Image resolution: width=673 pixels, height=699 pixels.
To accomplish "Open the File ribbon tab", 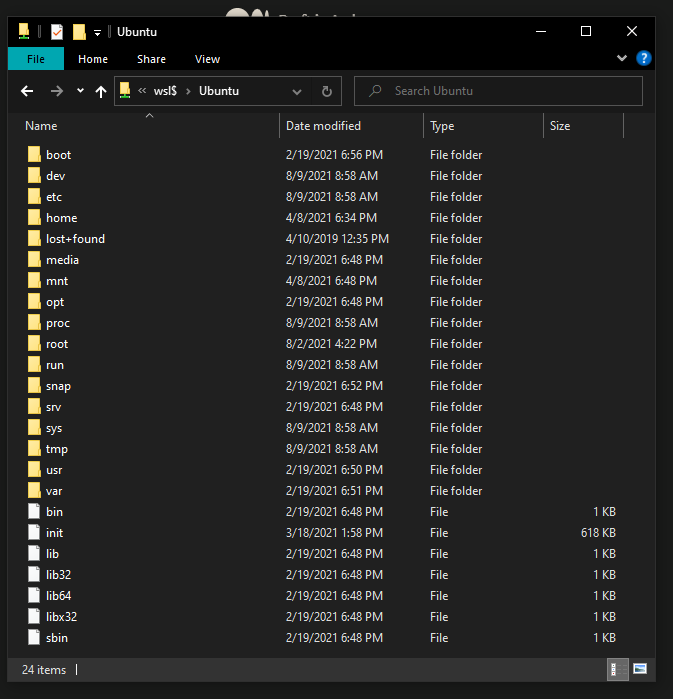I will (36, 59).
